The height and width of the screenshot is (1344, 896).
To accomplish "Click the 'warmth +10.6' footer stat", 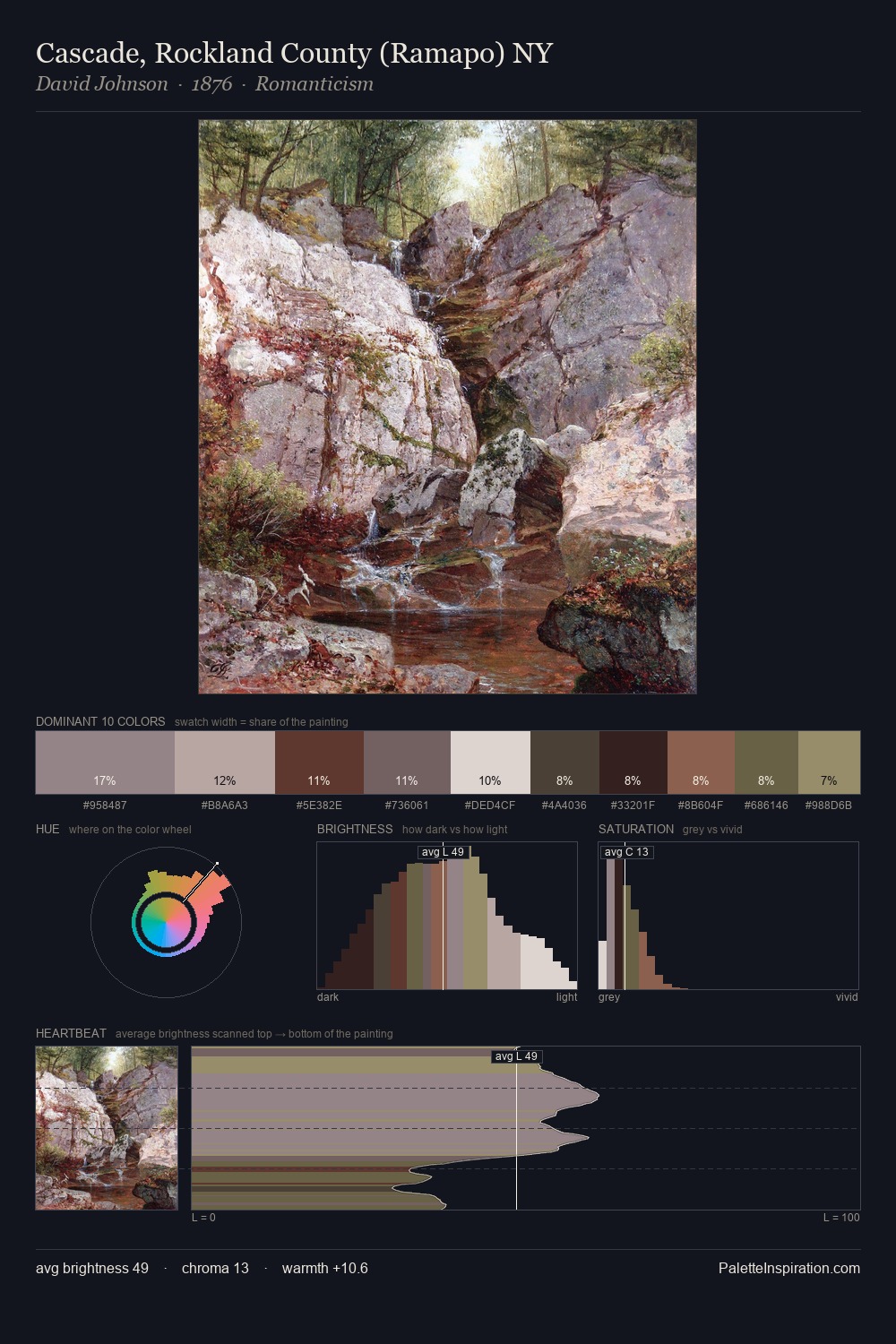I will (325, 1268).
